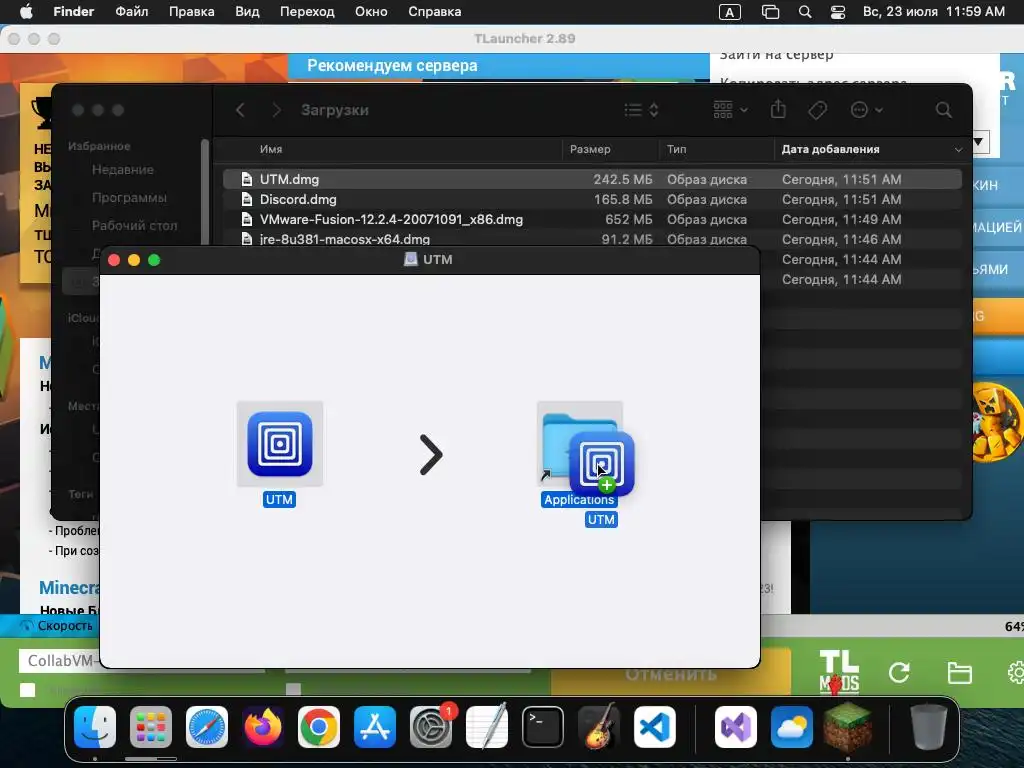Go back in the Загрузки Finder window
This screenshot has width=1024, height=768.
click(240, 110)
